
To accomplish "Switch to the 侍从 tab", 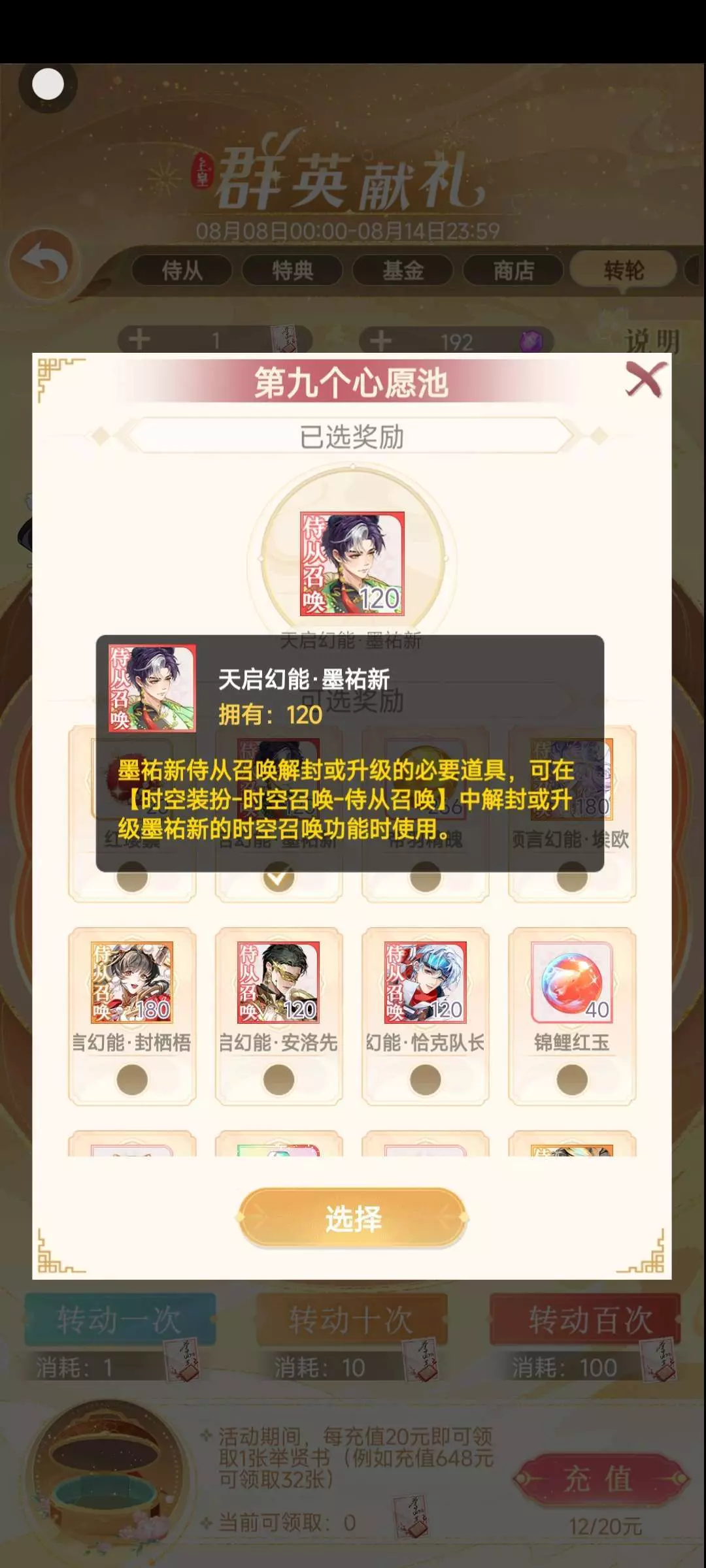I will coord(182,270).
